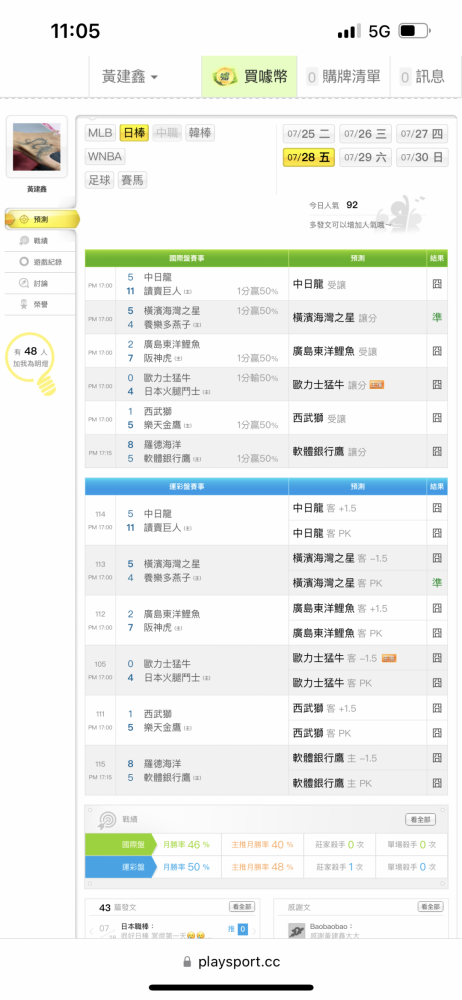The height and width of the screenshot is (1000, 462).
Task: Choose the 07/29 六 date
Action: click(x=366, y=157)
